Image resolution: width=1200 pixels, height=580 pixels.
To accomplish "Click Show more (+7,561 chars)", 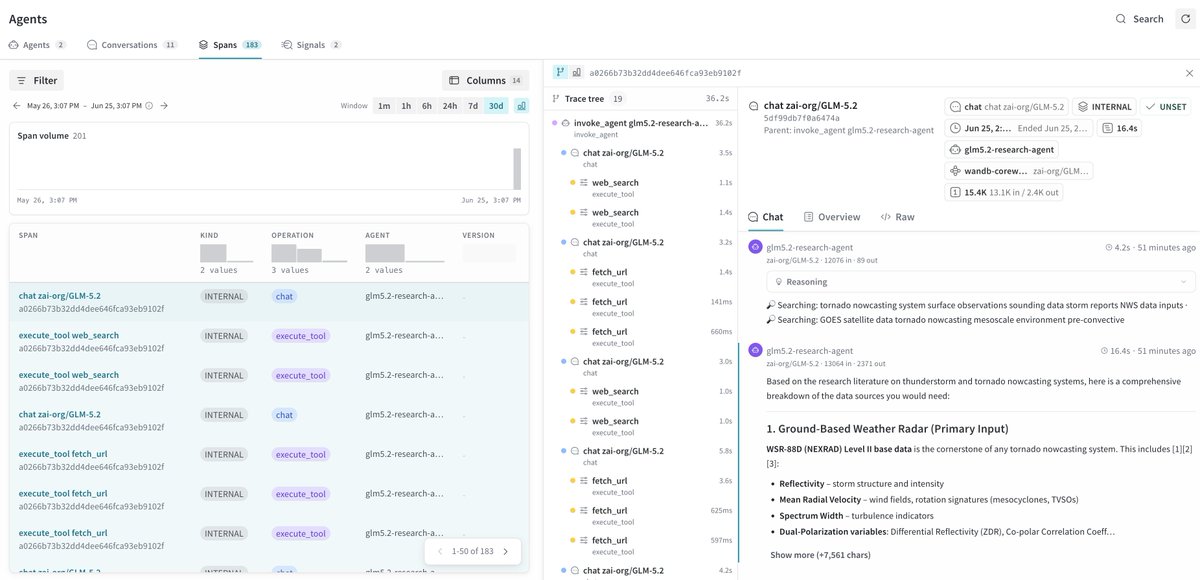I will click(x=820, y=555).
